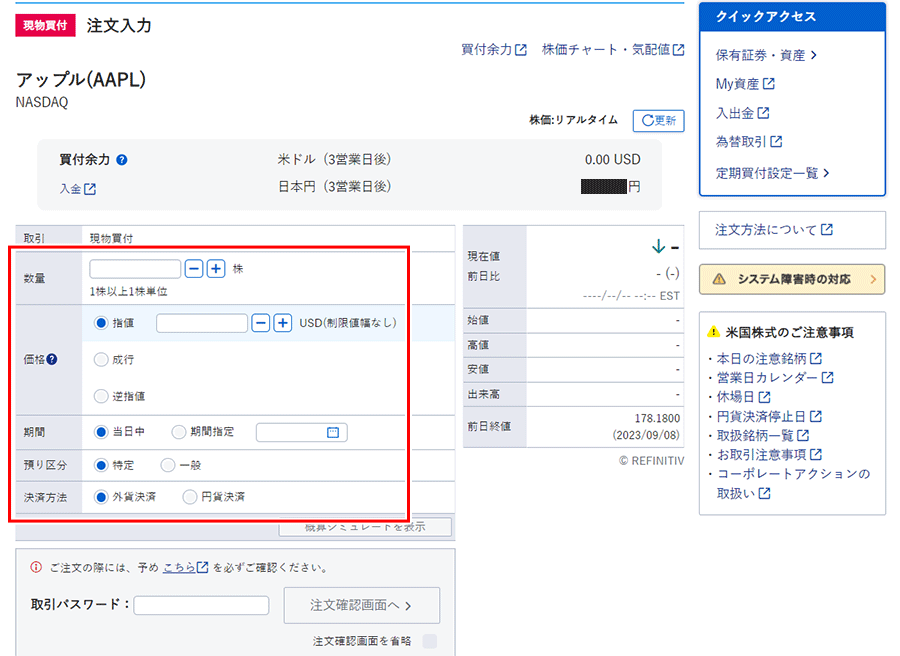The height and width of the screenshot is (656, 900).
Task: Open 本日の注意銘柄 link
Action: point(769,359)
